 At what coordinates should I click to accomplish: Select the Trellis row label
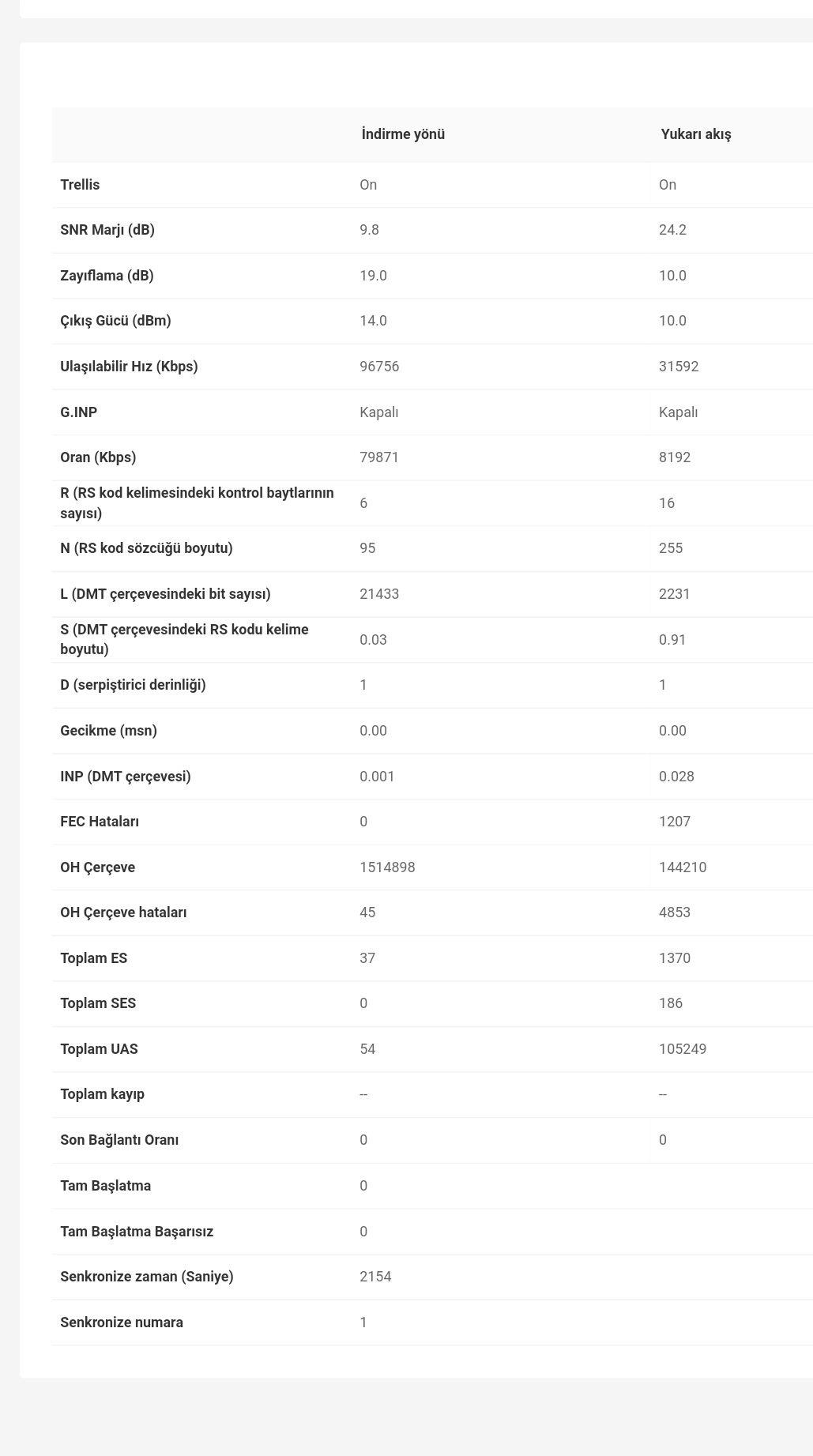(x=80, y=185)
